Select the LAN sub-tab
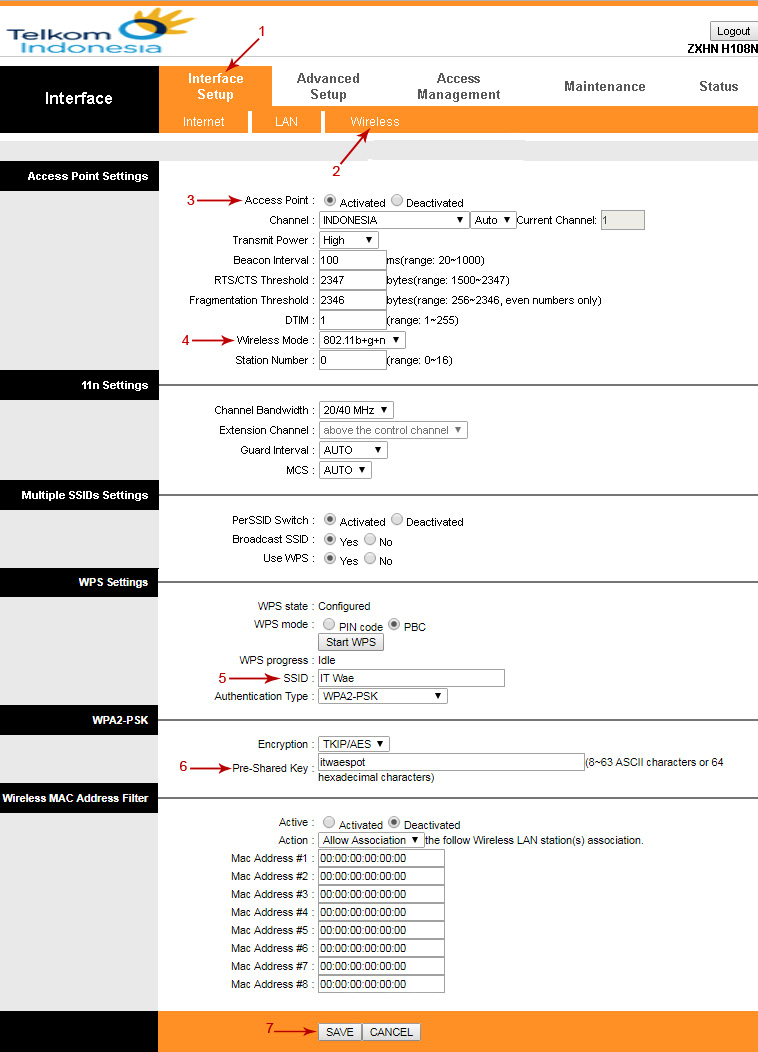The height and width of the screenshot is (1052, 758). click(286, 121)
